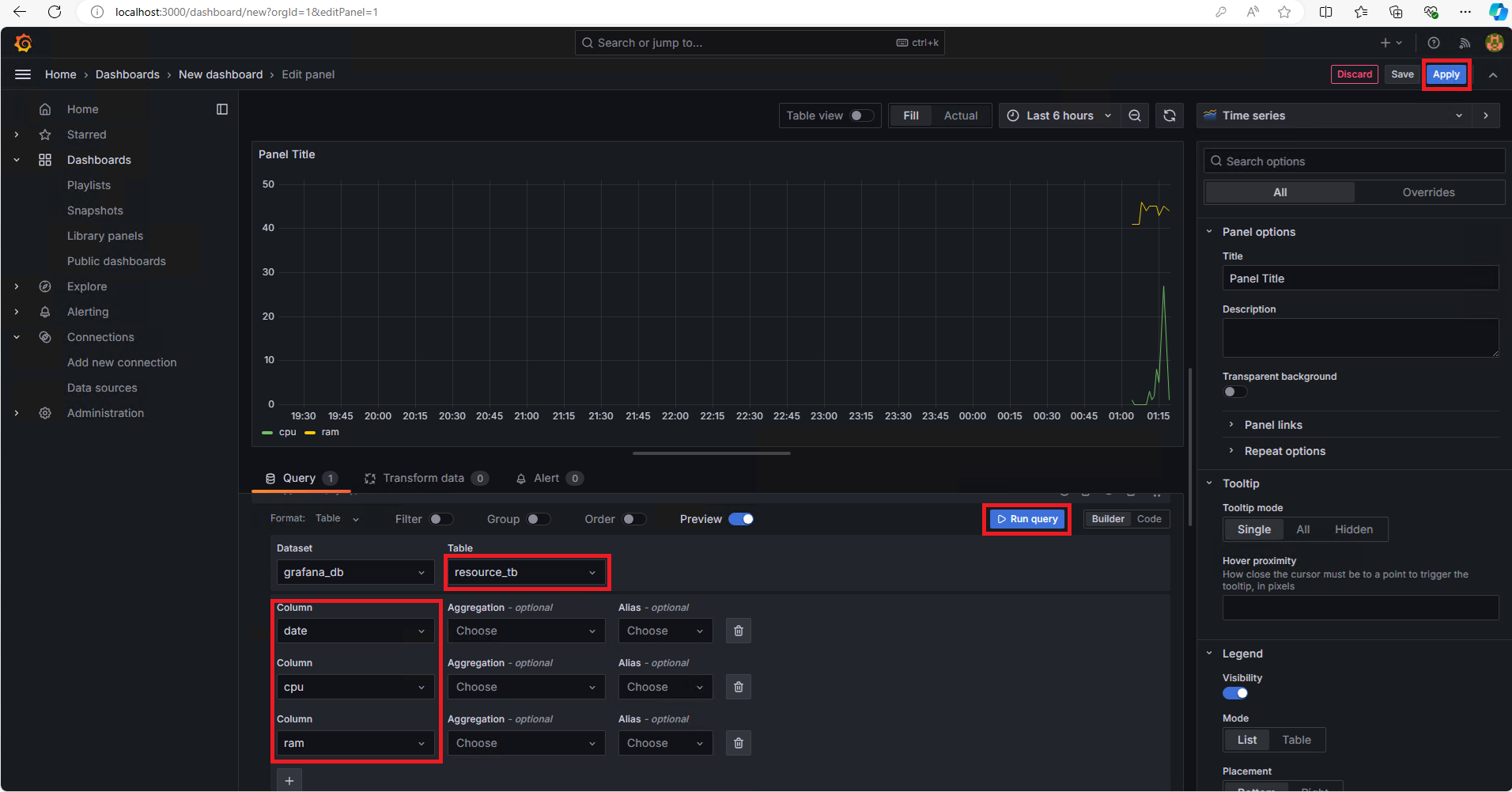This screenshot has width=1512, height=792.
Task: Open the hamburger menu toggle
Action: [x=23, y=74]
